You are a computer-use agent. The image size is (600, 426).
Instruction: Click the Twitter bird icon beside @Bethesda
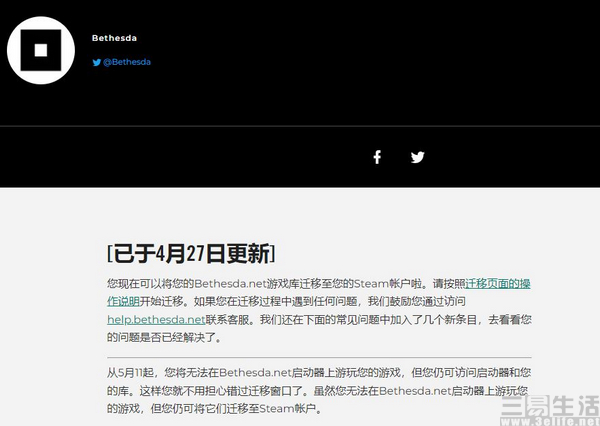click(x=97, y=62)
